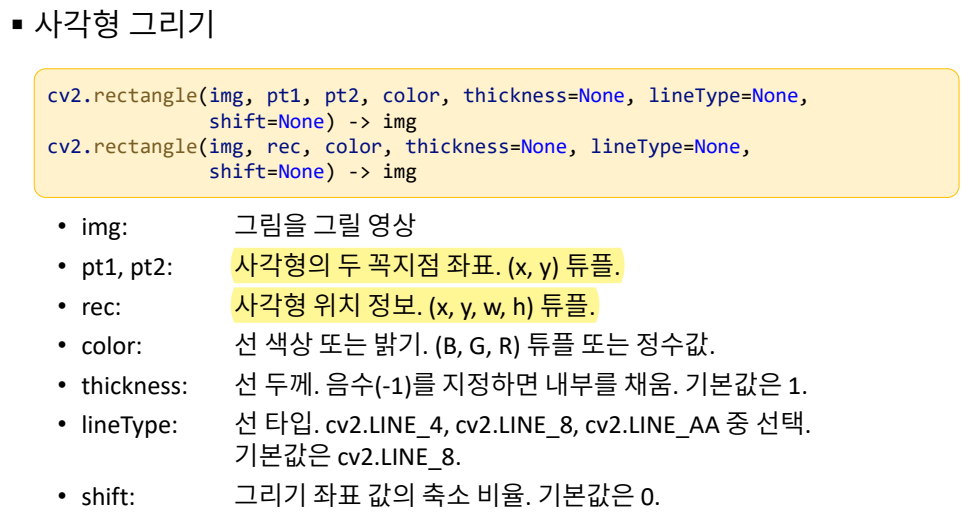972x517 pixels.
Task: Click the description starting '선 색상 또는 밝기'
Action: click(x=475, y=345)
